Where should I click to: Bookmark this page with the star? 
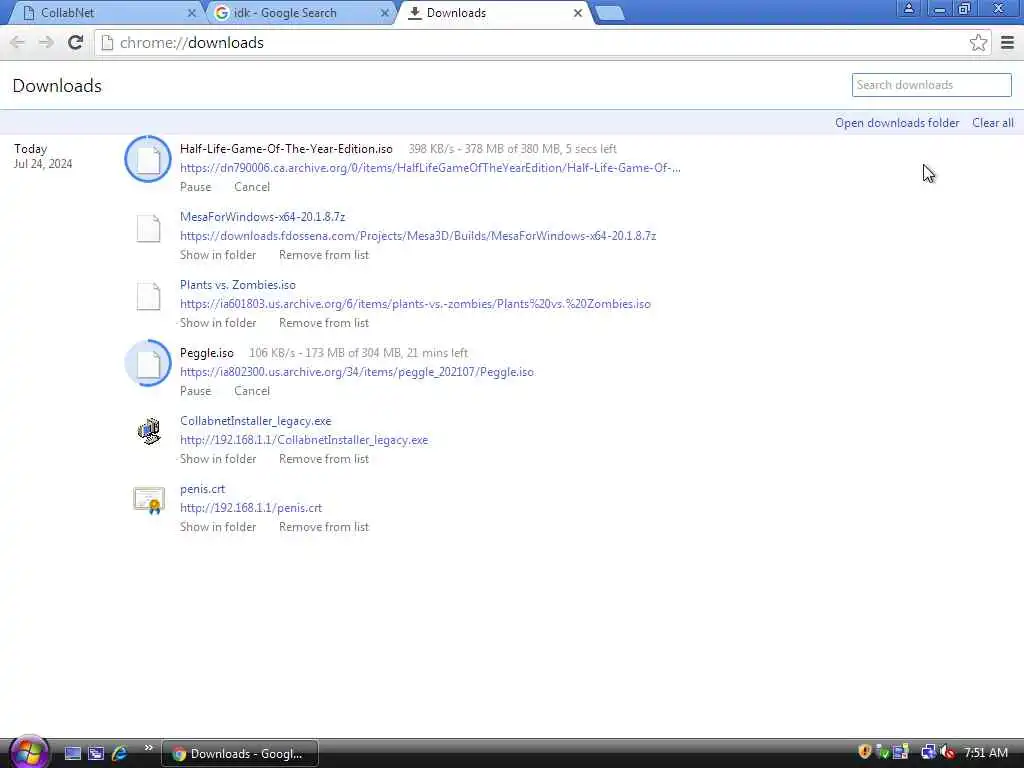(978, 42)
